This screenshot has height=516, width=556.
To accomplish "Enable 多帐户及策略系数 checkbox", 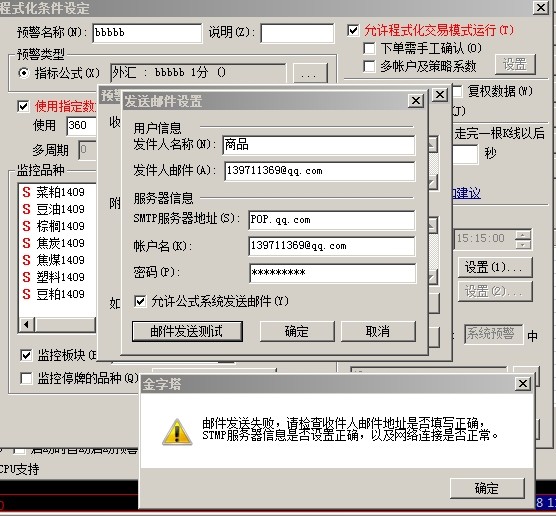I will pos(369,66).
